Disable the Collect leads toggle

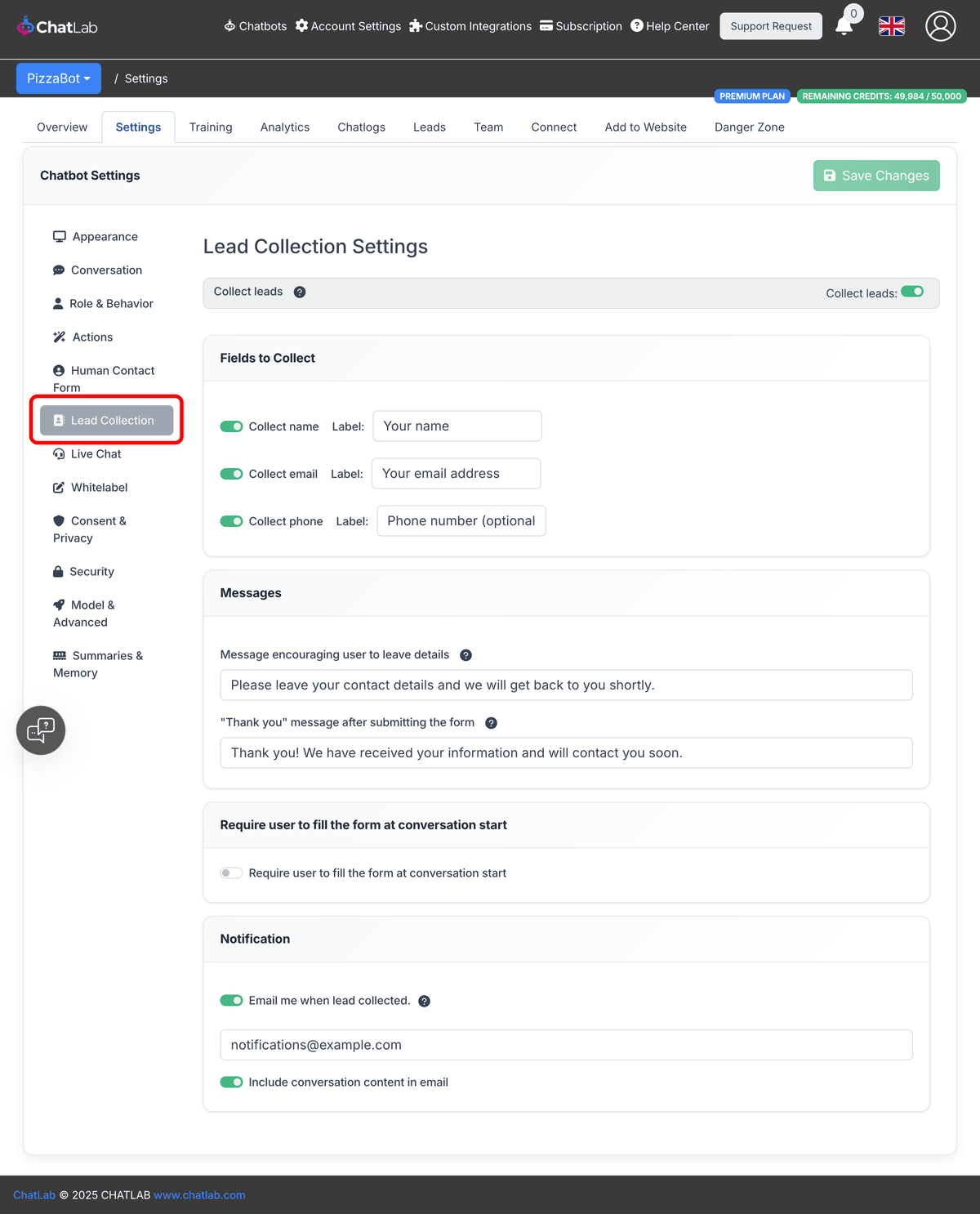(x=912, y=292)
